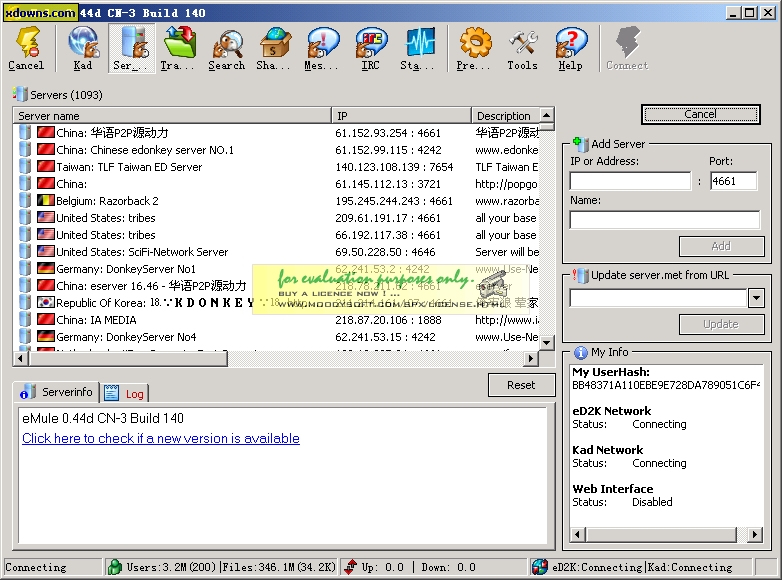Open the Statistics toolbar icon
Screen dimensions: 782x580
(x=418, y=48)
